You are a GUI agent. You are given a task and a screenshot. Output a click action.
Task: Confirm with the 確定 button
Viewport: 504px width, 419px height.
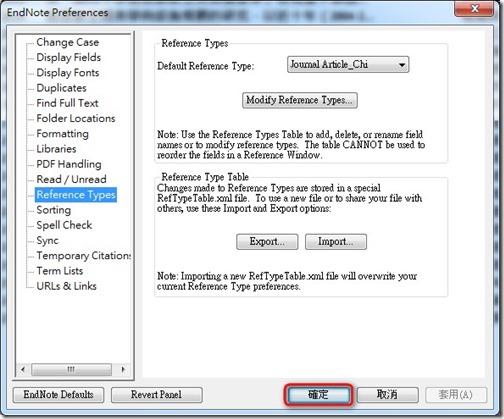coord(318,395)
